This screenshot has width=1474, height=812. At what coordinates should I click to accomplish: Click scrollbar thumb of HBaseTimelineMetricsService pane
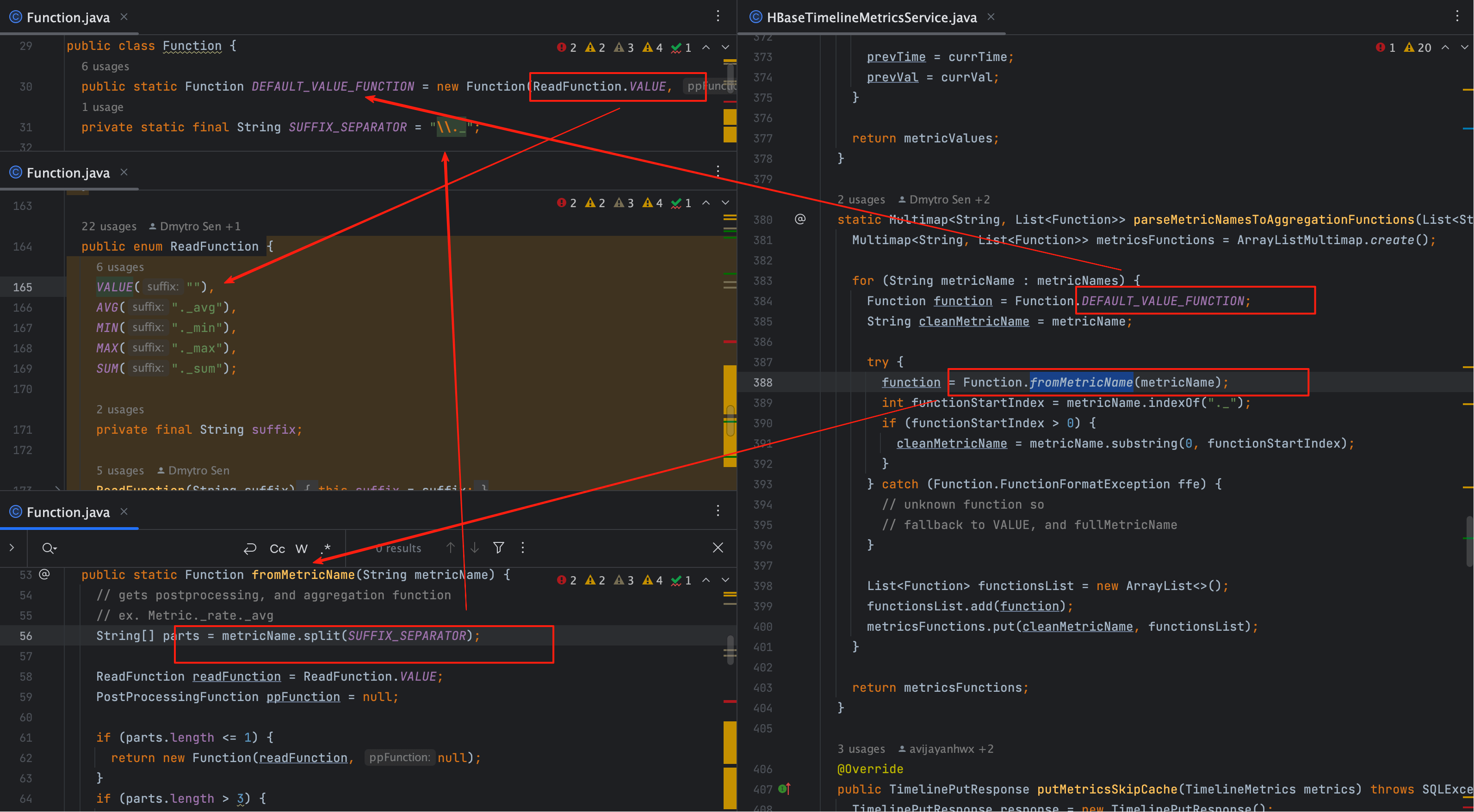(1470, 541)
